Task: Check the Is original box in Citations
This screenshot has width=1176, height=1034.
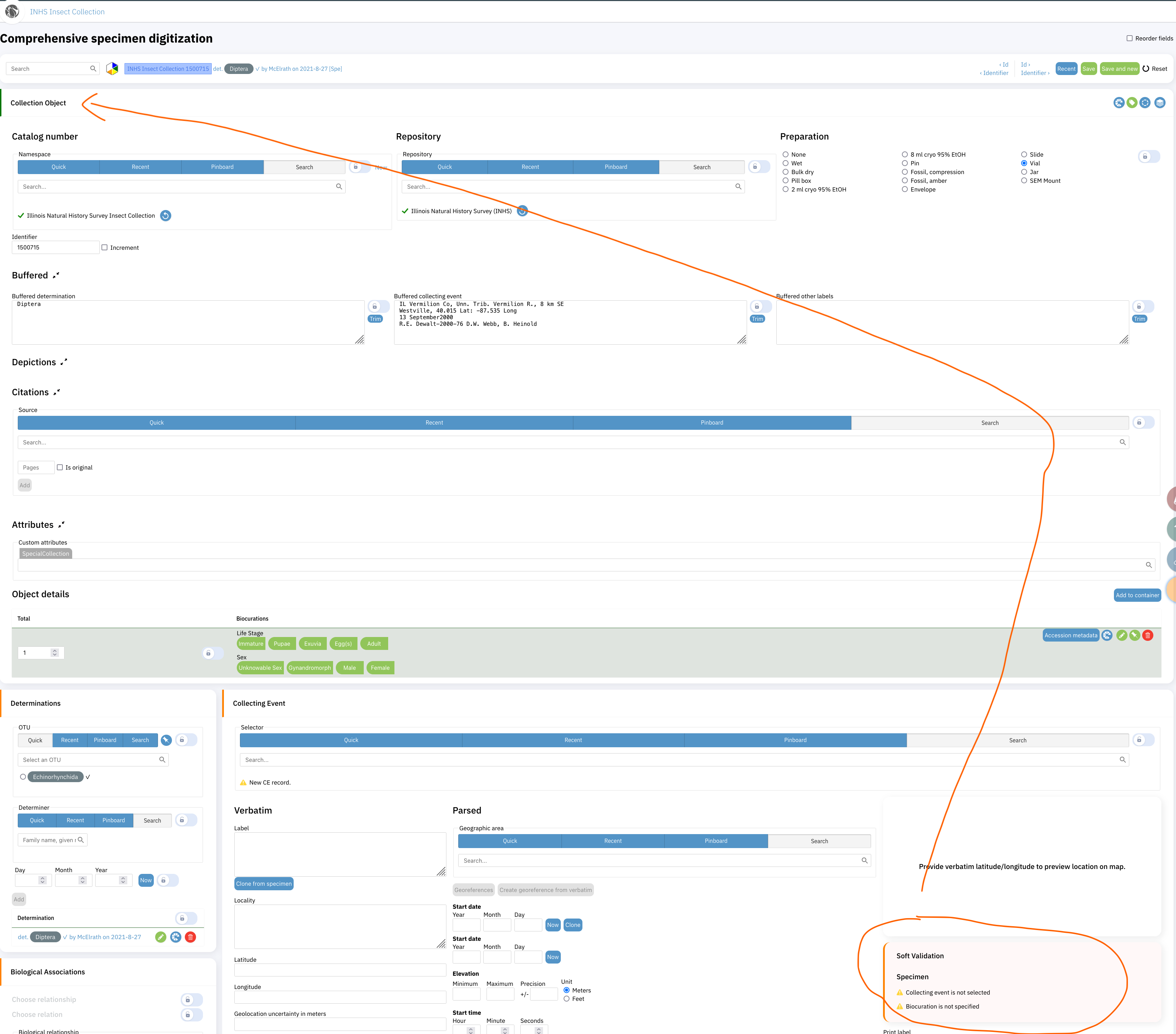Action: pyautogui.click(x=60, y=467)
